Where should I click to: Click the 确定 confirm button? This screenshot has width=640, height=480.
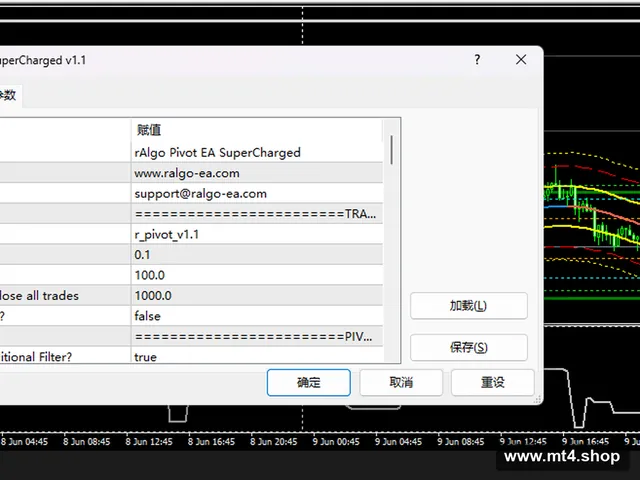pos(309,382)
